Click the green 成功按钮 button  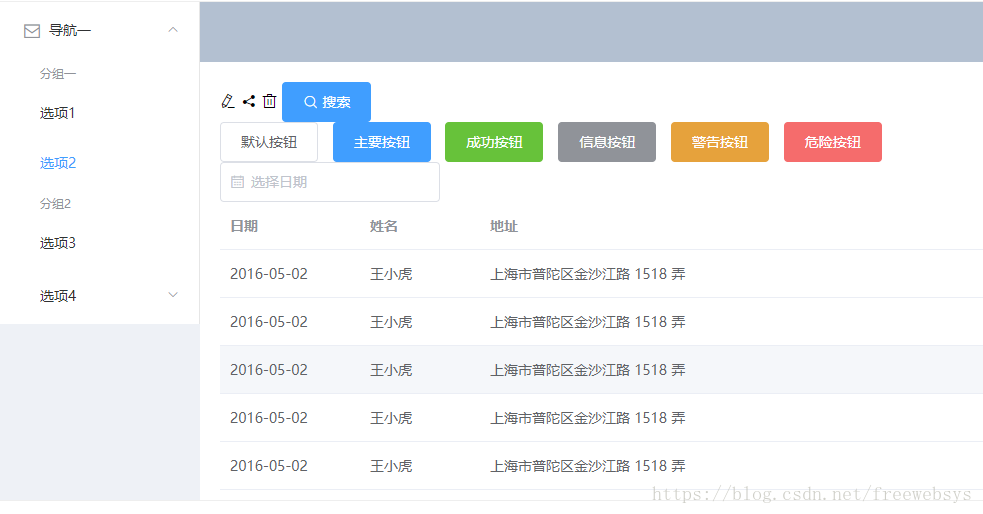point(494,142)
